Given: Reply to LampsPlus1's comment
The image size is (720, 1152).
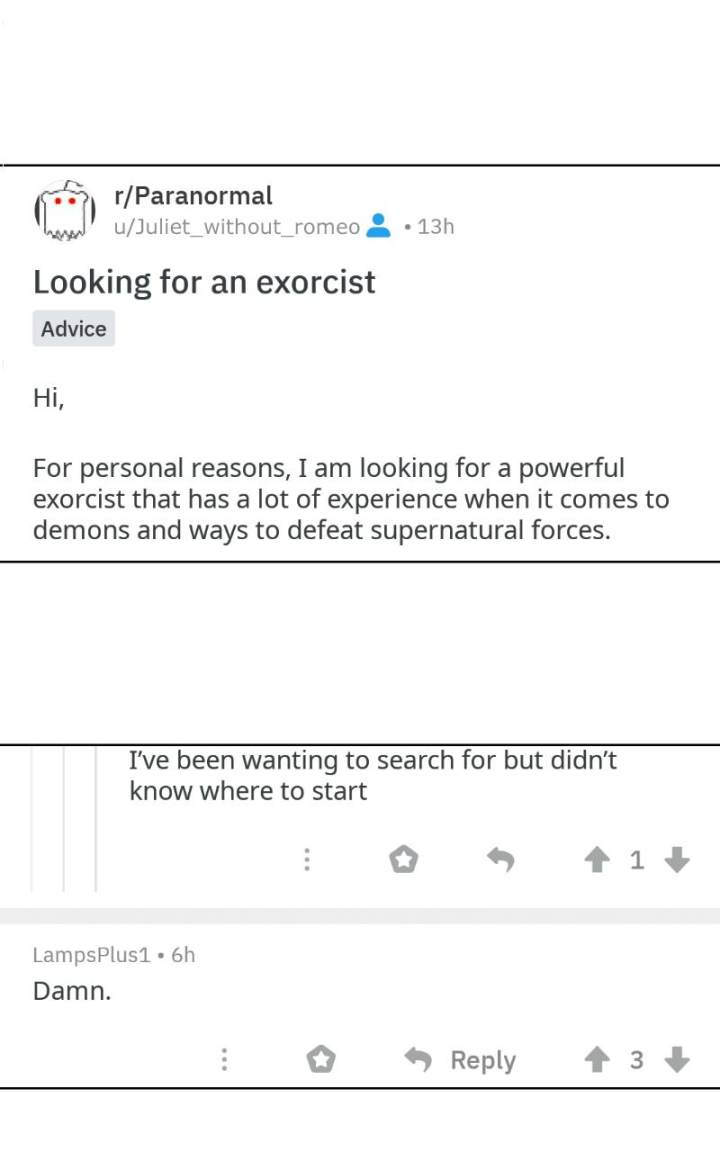Looking at the screenshot, I should point(462,1060).
